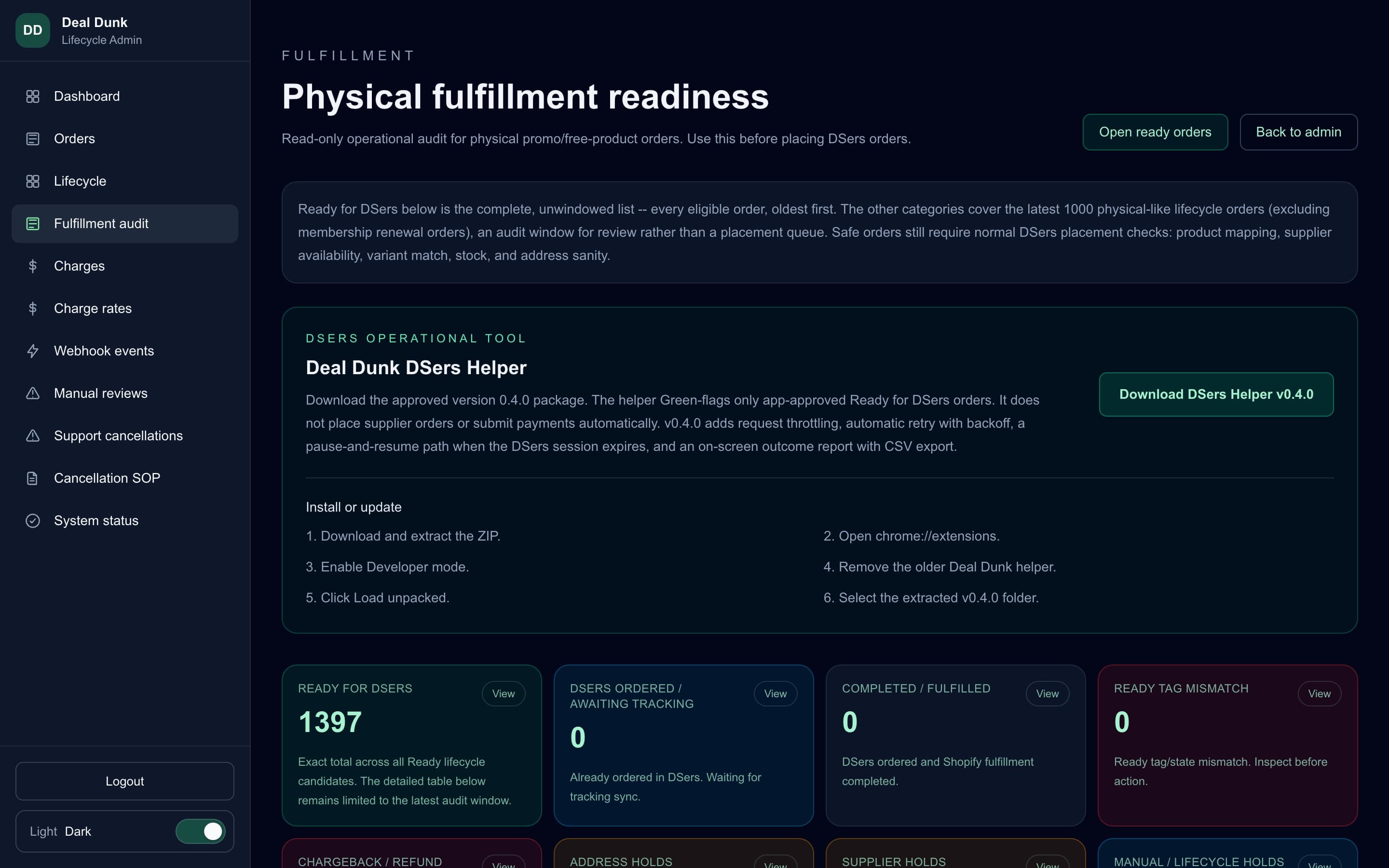Click the Charge rates dollar icon

33,309
